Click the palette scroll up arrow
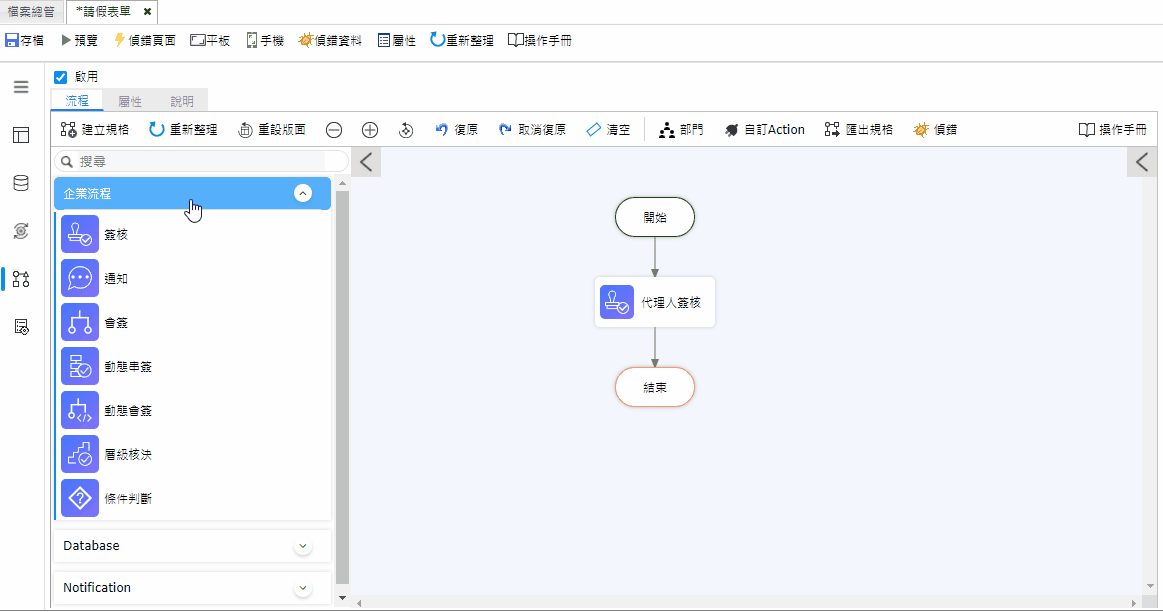The width and height of the screenshot is (1163, 612). (x=342, y=182)
